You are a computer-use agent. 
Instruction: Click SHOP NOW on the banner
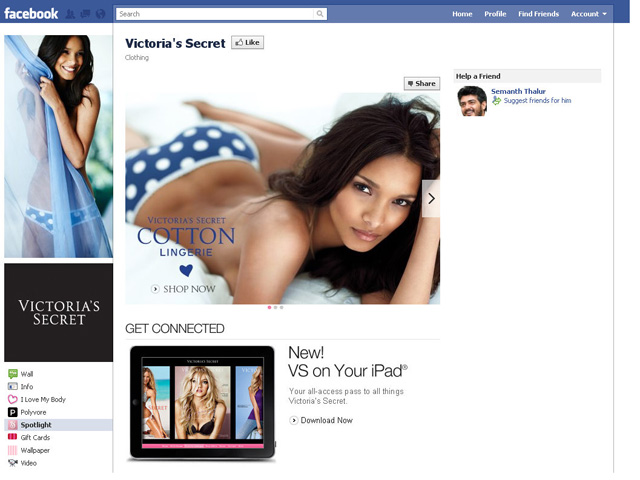click(x=189, y=289)
